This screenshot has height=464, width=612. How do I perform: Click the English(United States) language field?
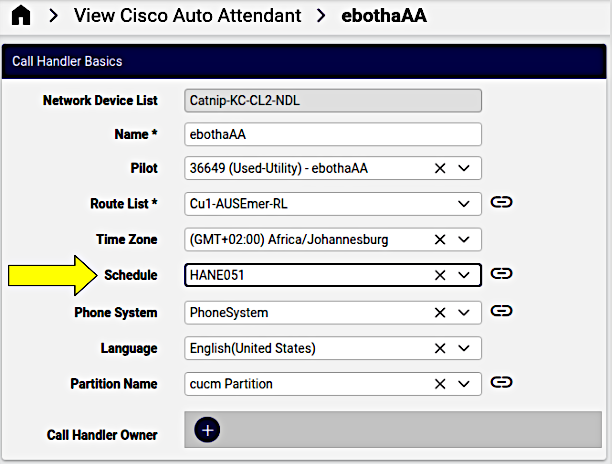(333, 348)
